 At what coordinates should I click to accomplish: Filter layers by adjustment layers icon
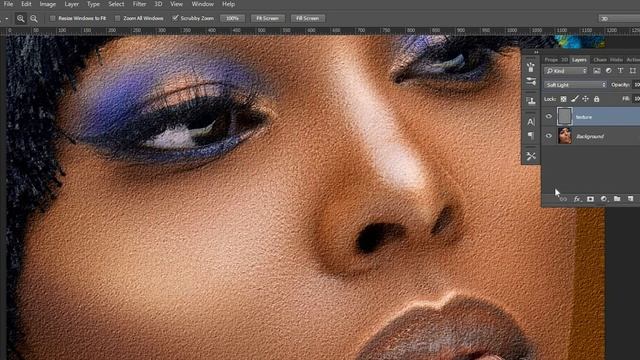pyautogui.click(x=609, y=71)
